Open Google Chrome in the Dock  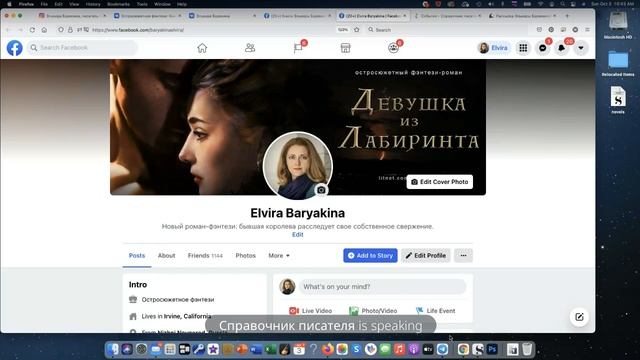(463, 349)
